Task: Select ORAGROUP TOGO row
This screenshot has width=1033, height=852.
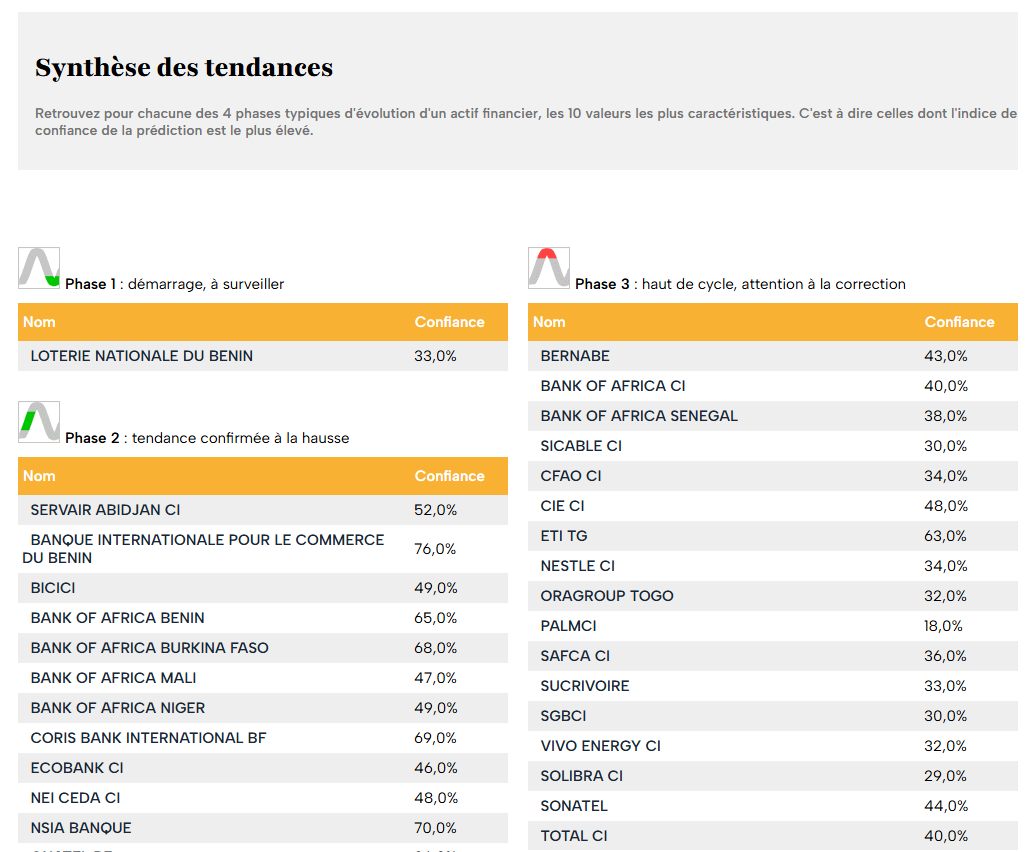Action: tap(773, 596)
